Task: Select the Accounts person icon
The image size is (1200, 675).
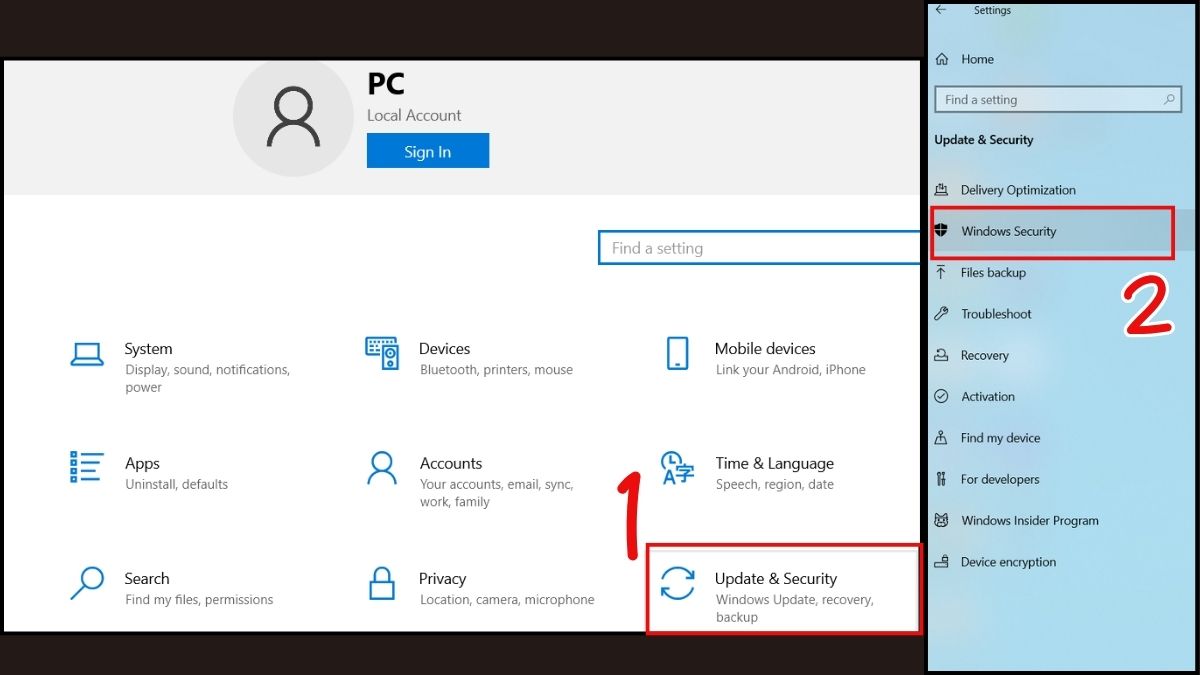Action: (381, 468)
